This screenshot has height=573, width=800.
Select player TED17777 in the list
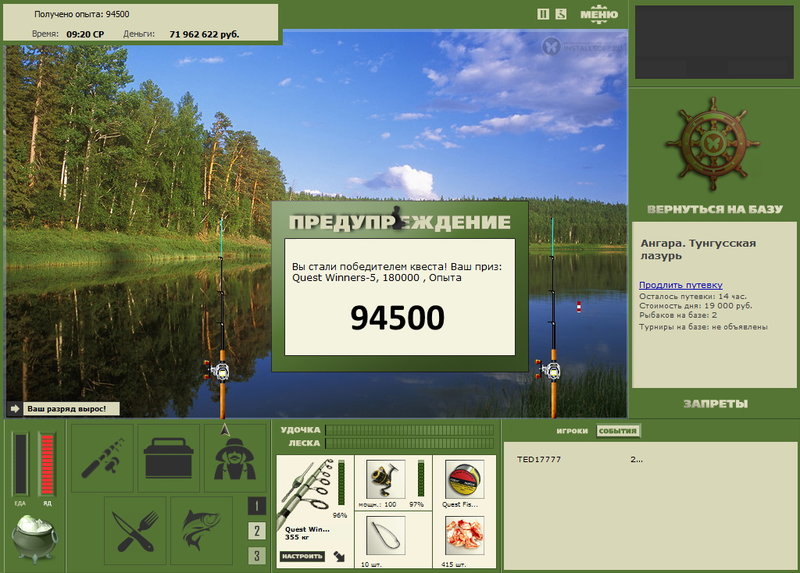coord(539,459)
